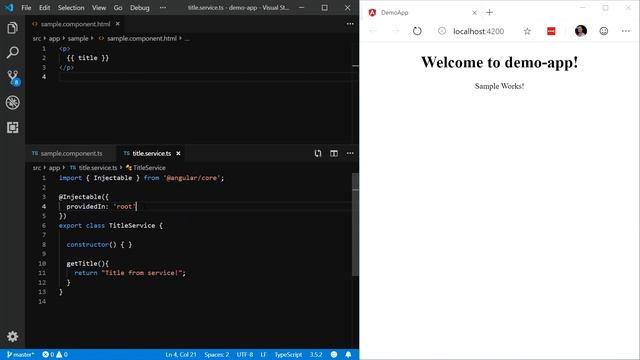The image size is (640, 360).
Task: Change end of line via LF
Action: 263,354
